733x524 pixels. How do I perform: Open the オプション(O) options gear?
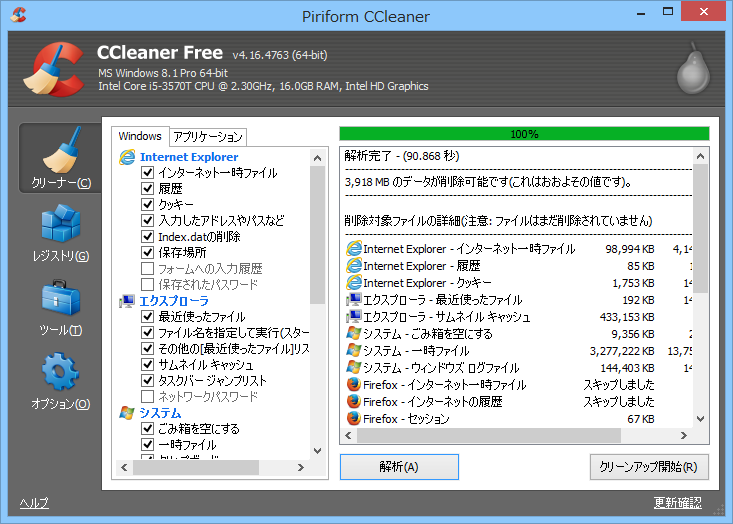coord(61,381)
